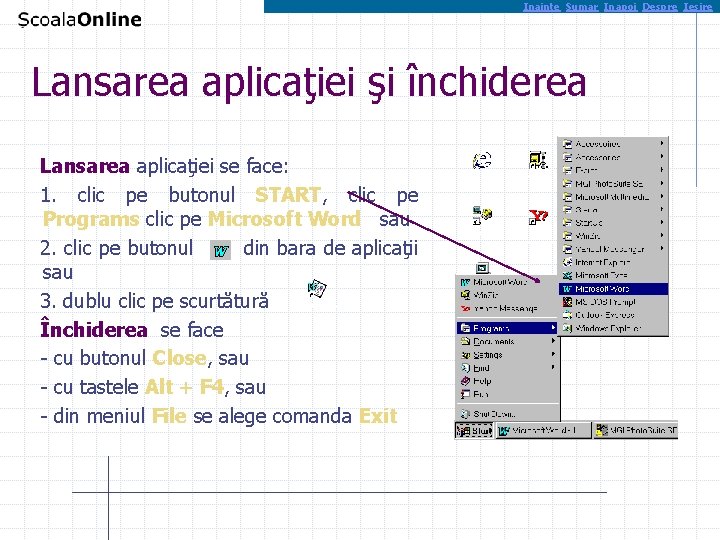The width and height of the screenshot is (720, 540).
Task: Open the Despre link
Action: coord(659,6)
